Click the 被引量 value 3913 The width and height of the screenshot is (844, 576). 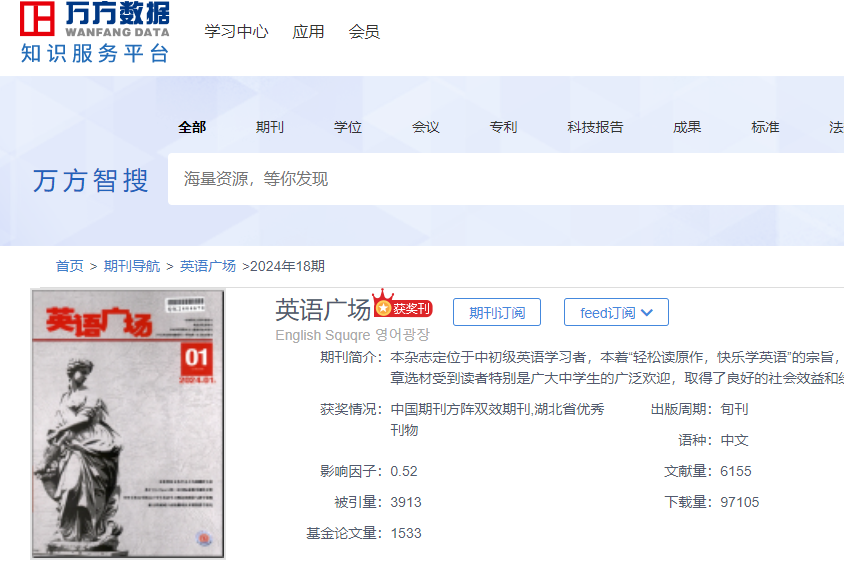[x=406, y=502]
